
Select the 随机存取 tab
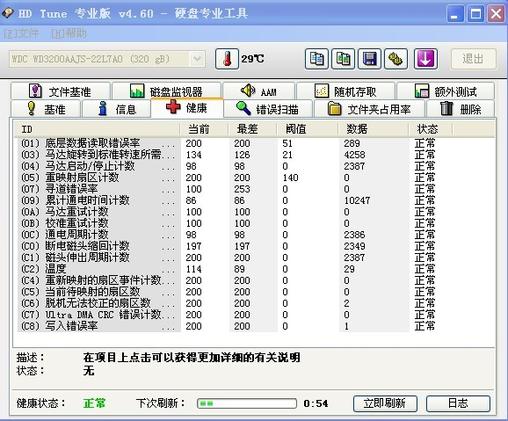click(345, 91)
